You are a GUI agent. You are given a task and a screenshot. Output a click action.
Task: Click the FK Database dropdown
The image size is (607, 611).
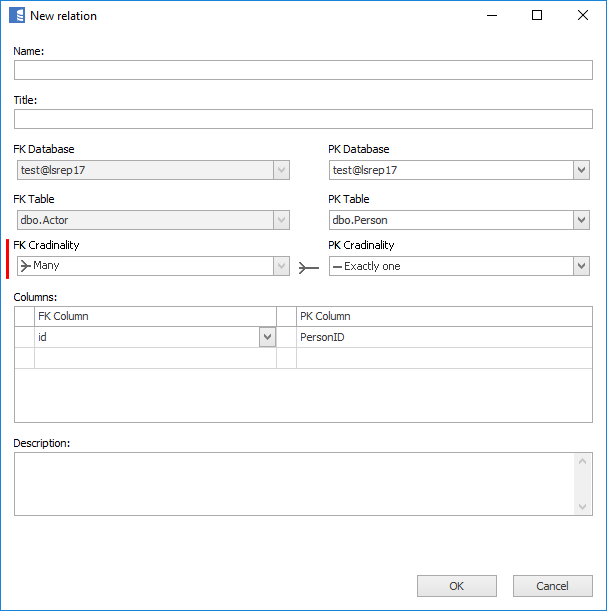tap(152, 170)
